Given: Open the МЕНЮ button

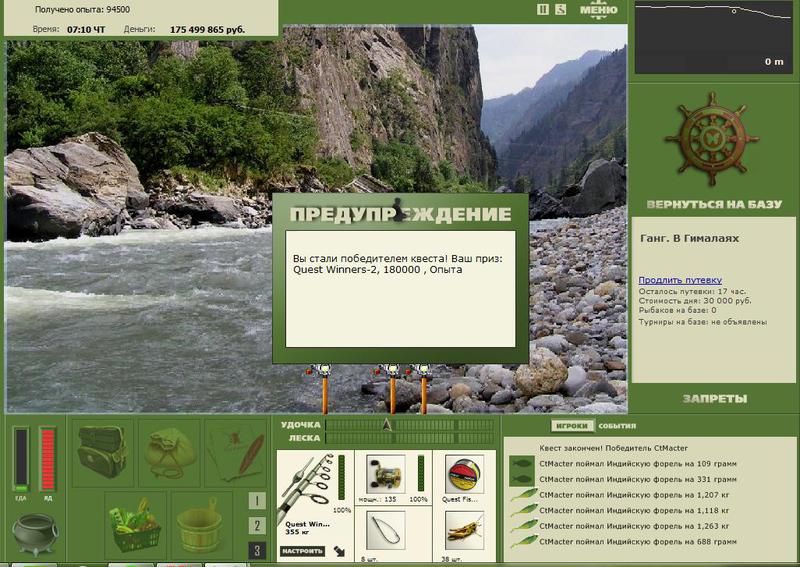Looking at the screenshot, I should tap(598, 9).
